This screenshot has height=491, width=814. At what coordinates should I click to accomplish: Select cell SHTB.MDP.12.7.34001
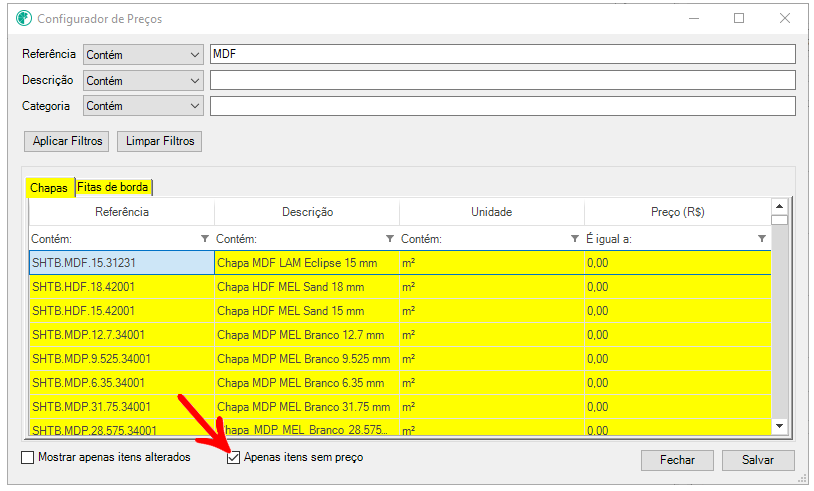pyautogui.click(x=122, y=335)
